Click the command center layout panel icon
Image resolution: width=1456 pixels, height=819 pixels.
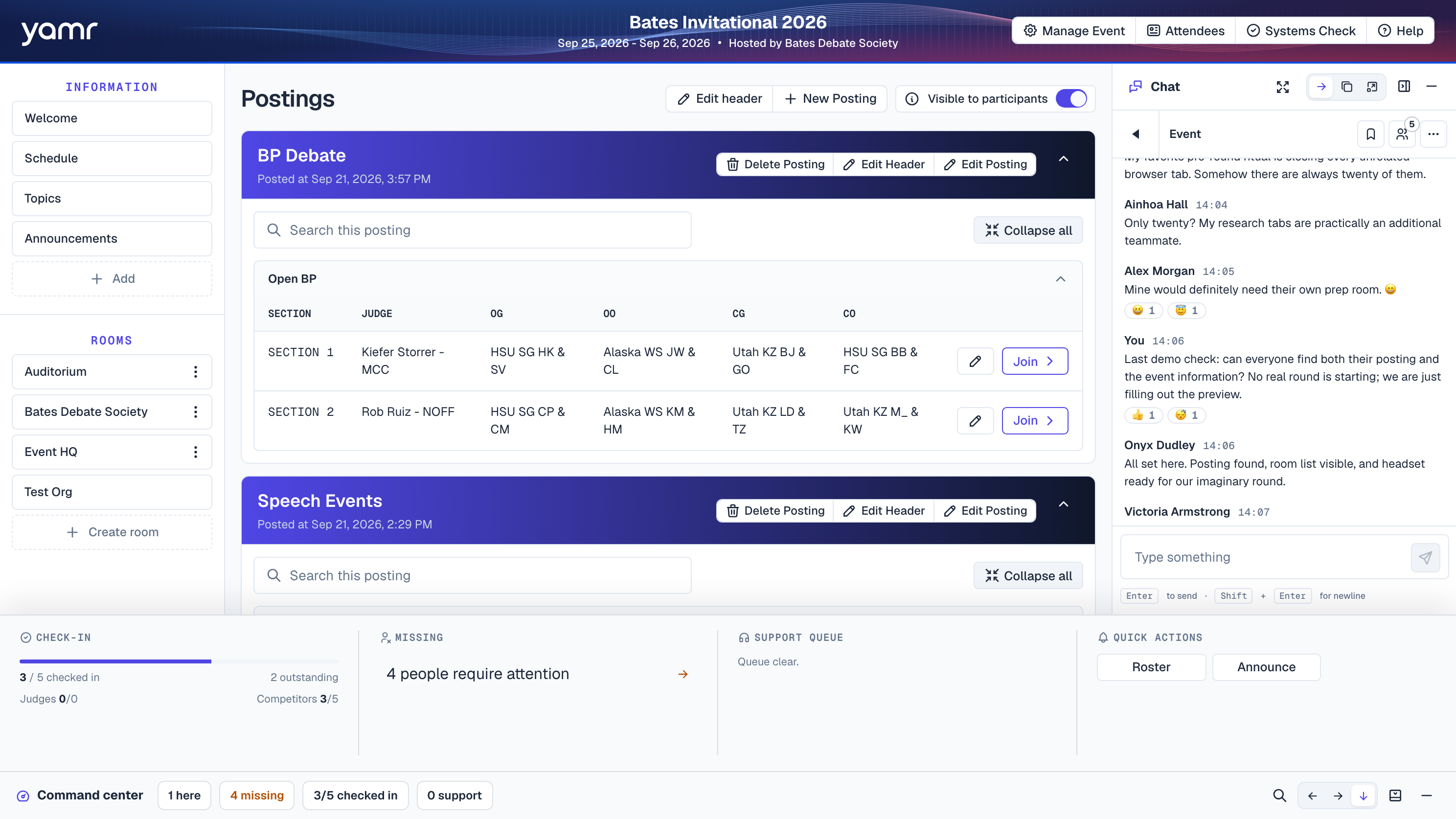pos(1395,796)
